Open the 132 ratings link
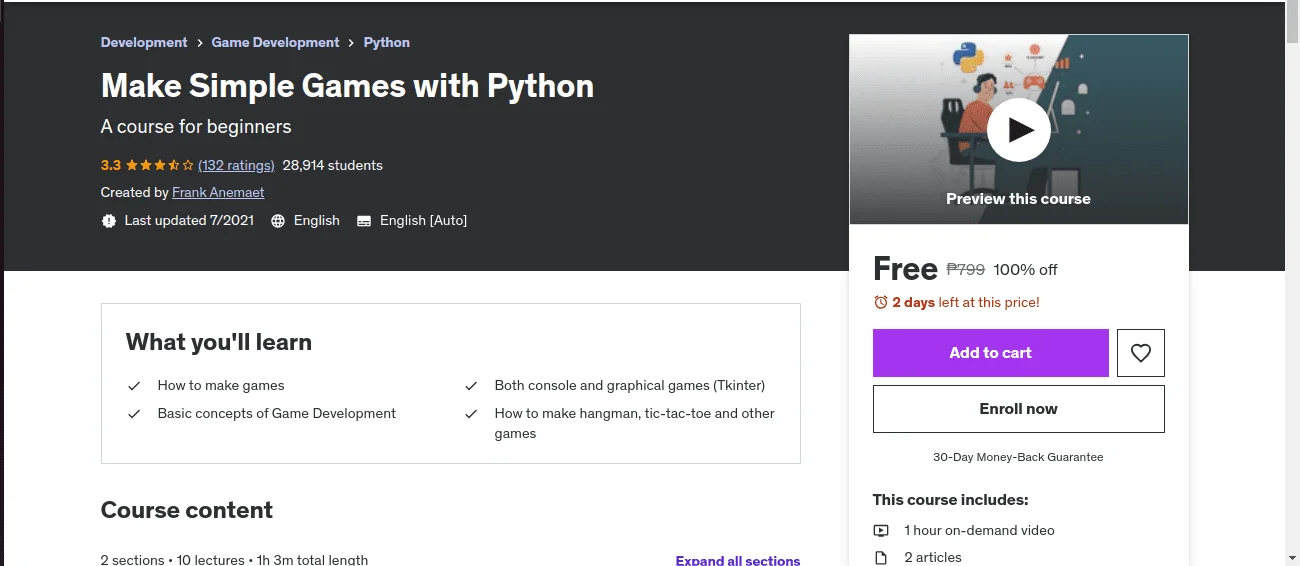The height and width of the screenshot is (566, 1300). (x=236, y=165)
